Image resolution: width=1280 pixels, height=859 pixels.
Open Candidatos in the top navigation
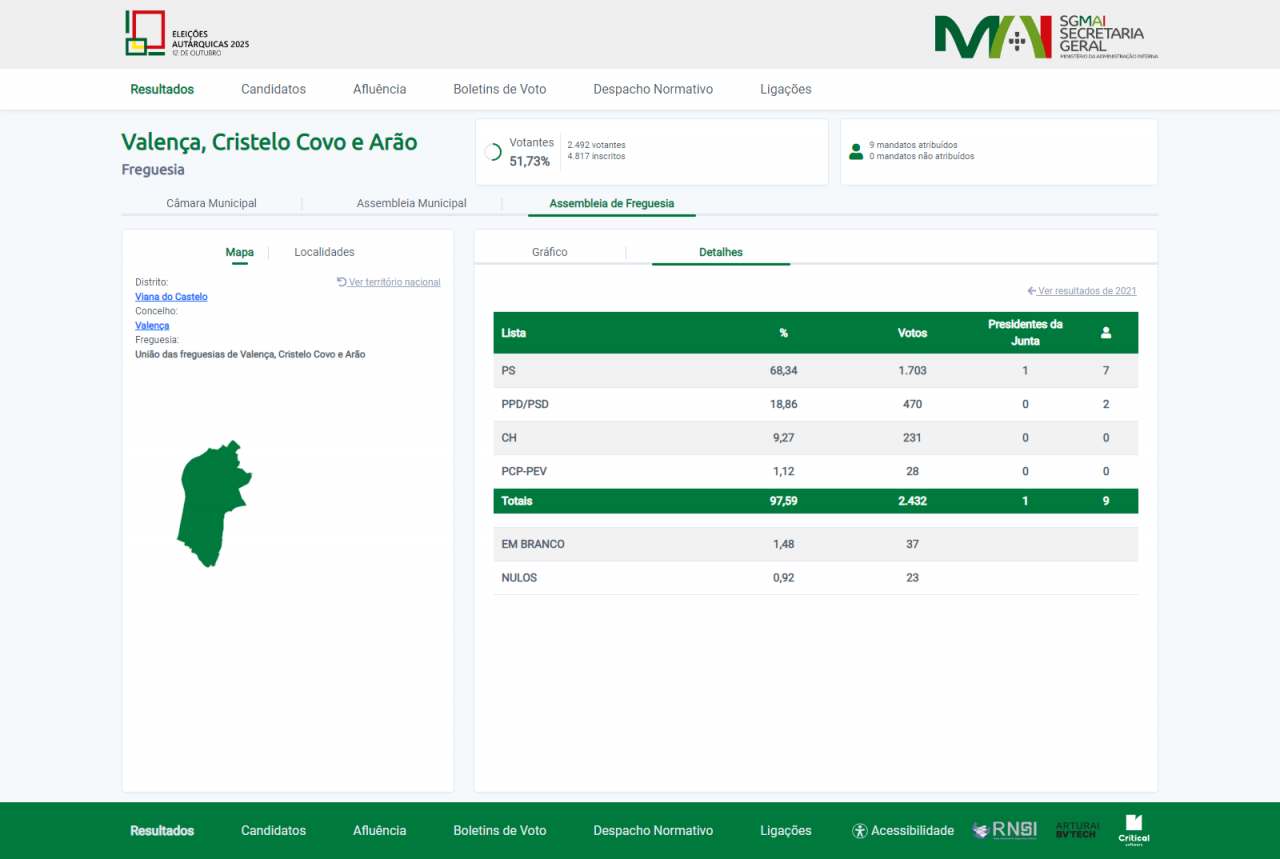click(273, 89)
